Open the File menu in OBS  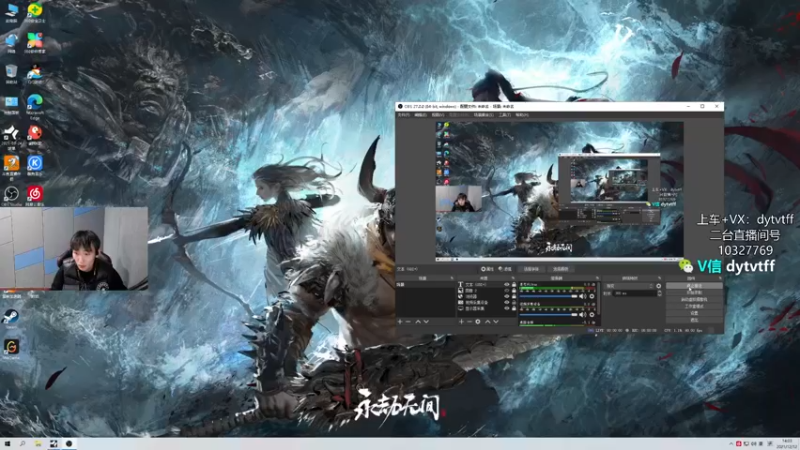click(404, 115)
